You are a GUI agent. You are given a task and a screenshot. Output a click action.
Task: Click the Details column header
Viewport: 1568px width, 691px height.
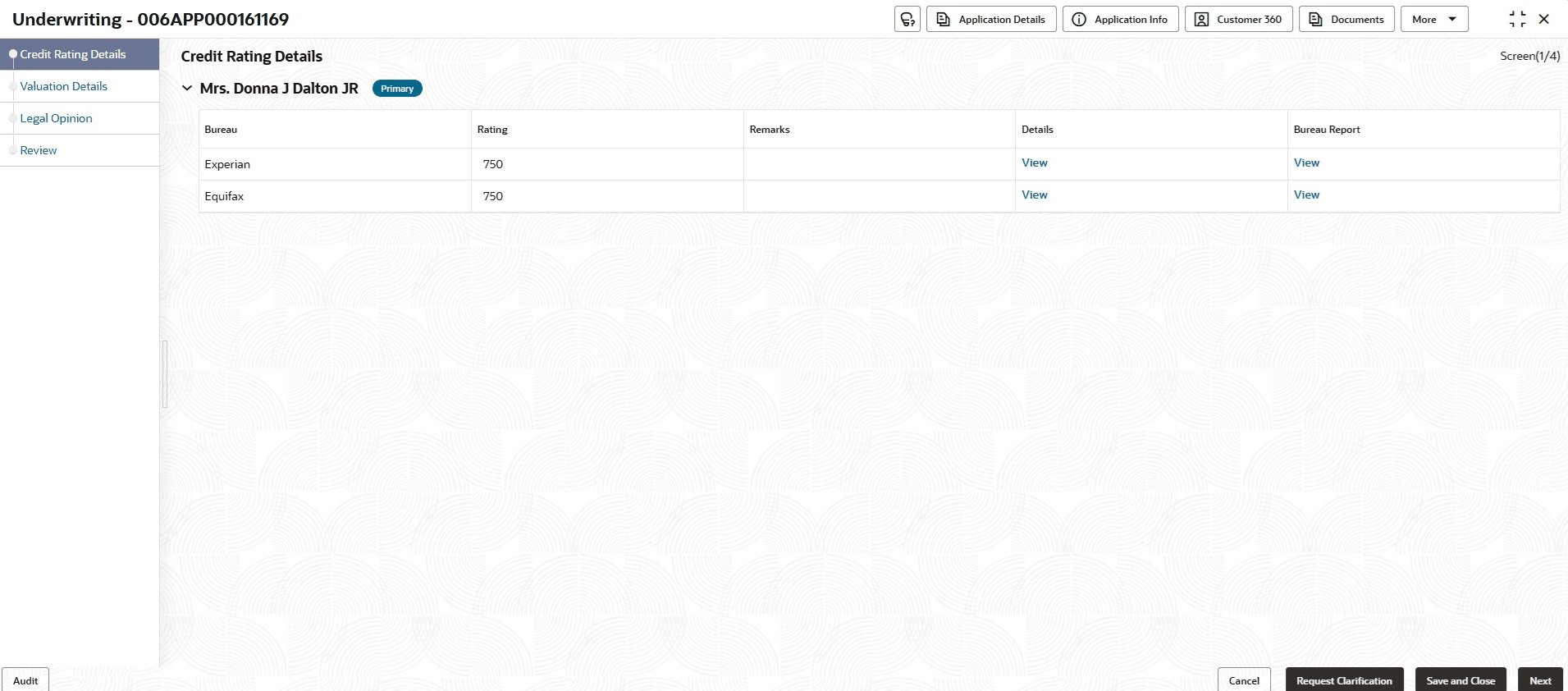[1151, 130]
